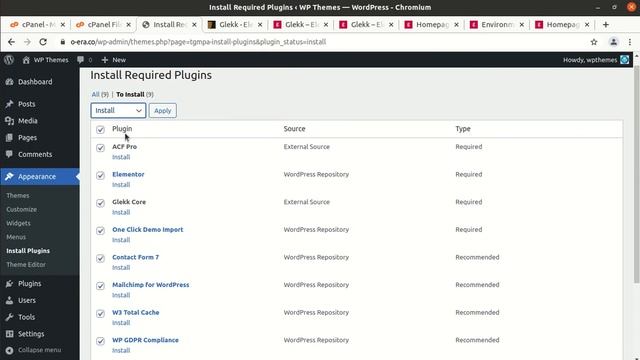Uncheck the ACF Pro plugin checkbox
Screen dimensions: 640x360
click(x=100, y=148)
